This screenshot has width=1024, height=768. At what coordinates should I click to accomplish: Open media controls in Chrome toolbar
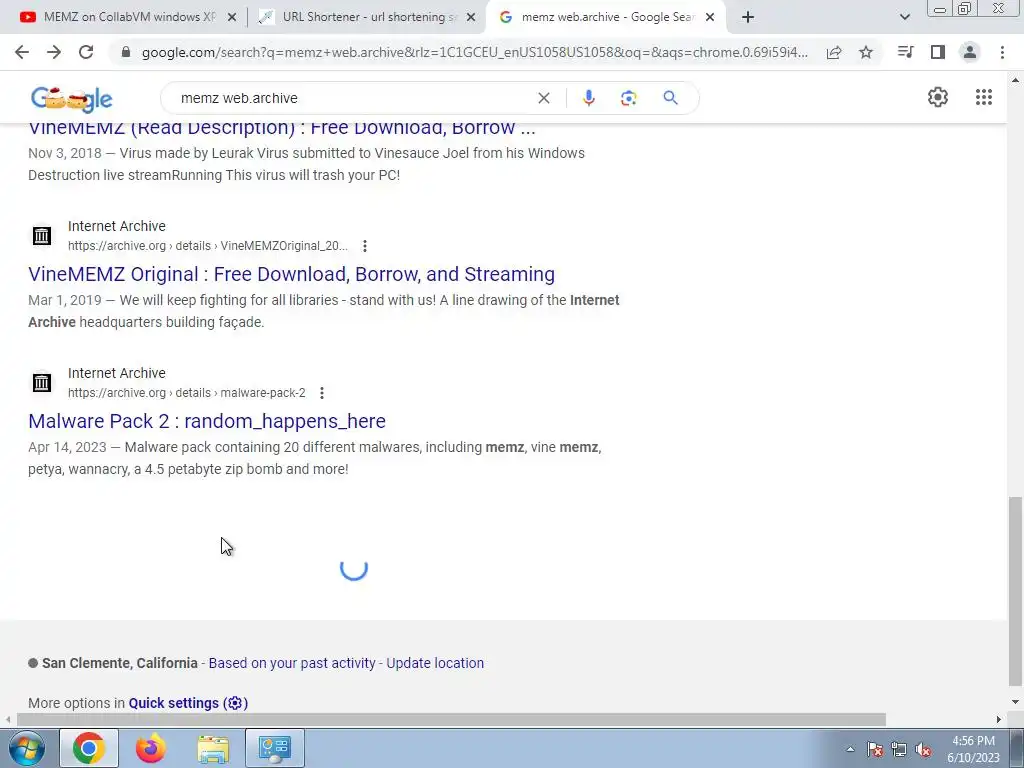tap(905, 52)
